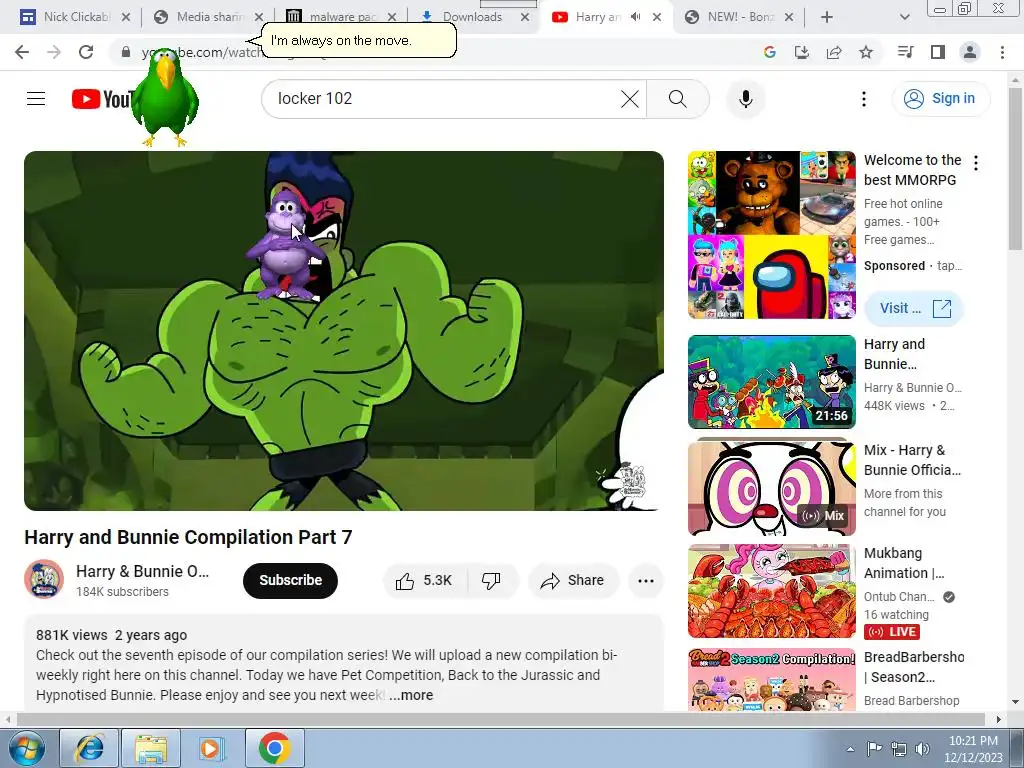The width and height of the screenshot is (1024, 768).
Task: Open the Chrome profile avatar
Action: (970, 52)
